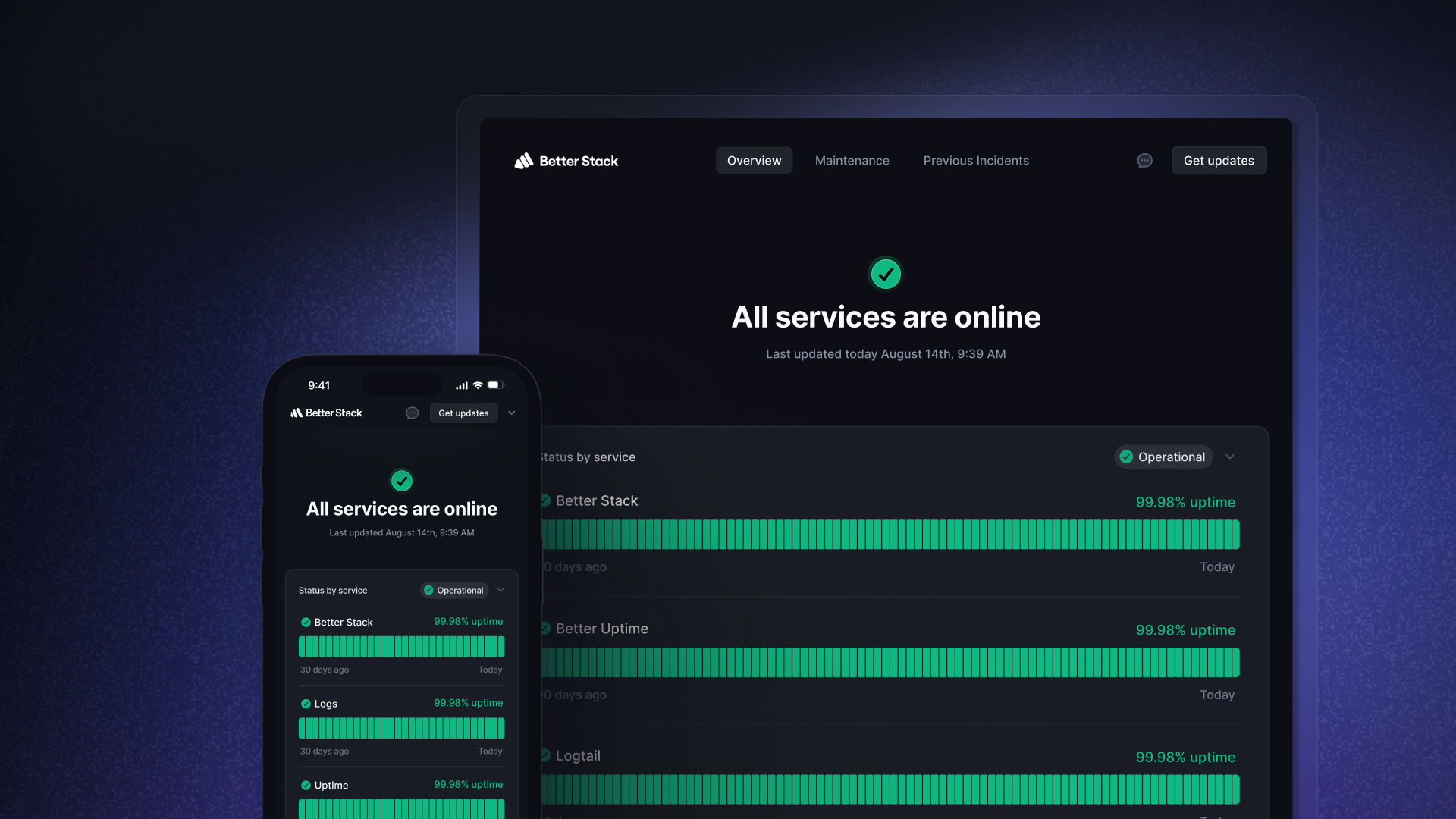Image resolution: width=1456 pixels, height=819 pixels.
Task: Open the chat bubble icon on the phone
Action: [412, 413]
